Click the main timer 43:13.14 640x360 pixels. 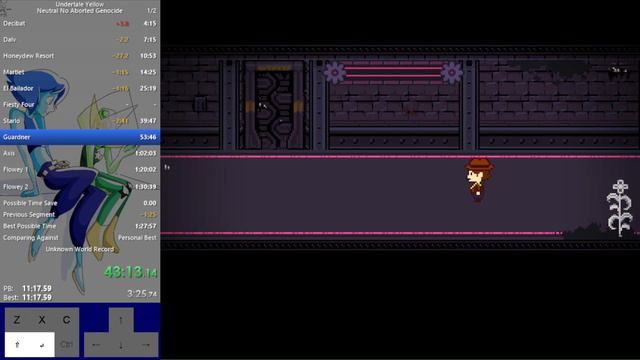point(130,272)
